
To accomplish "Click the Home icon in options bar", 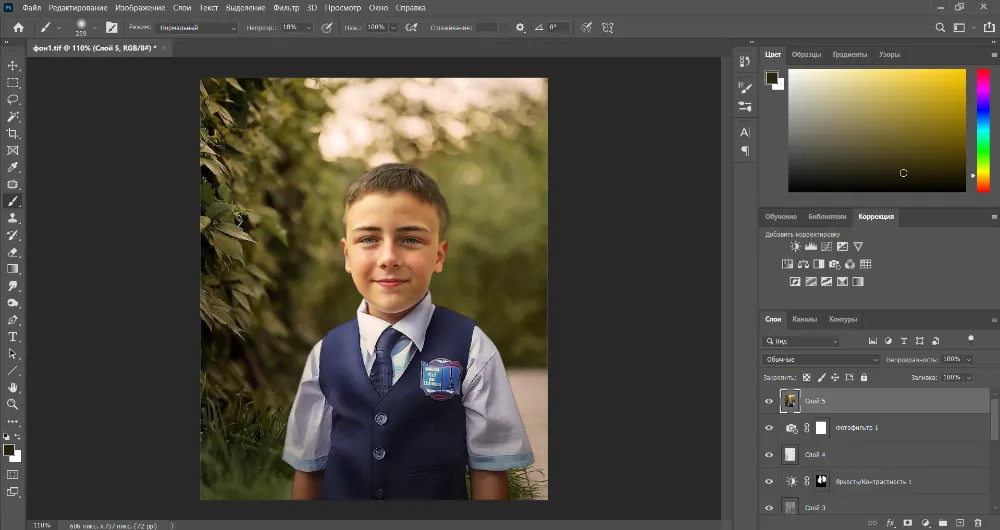I will (x=18, y=28).
